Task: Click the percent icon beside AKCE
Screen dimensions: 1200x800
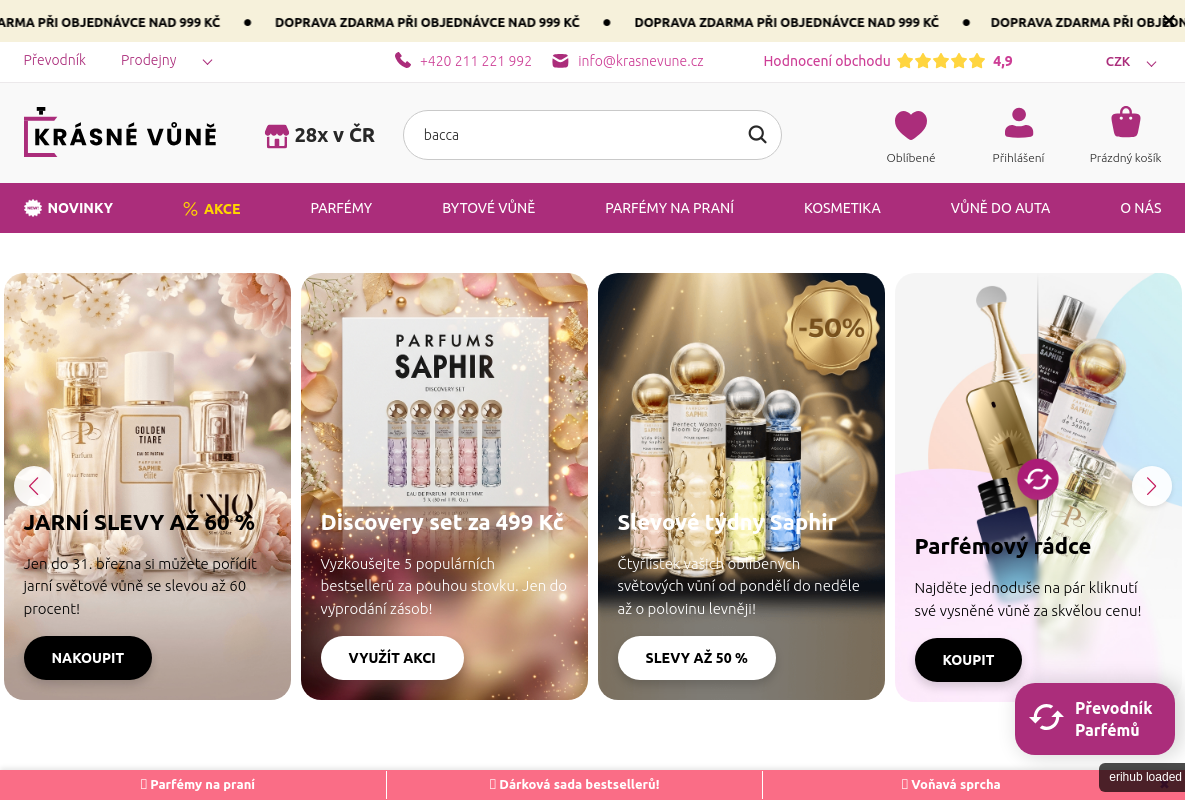Action: click(x=190, y=209)
